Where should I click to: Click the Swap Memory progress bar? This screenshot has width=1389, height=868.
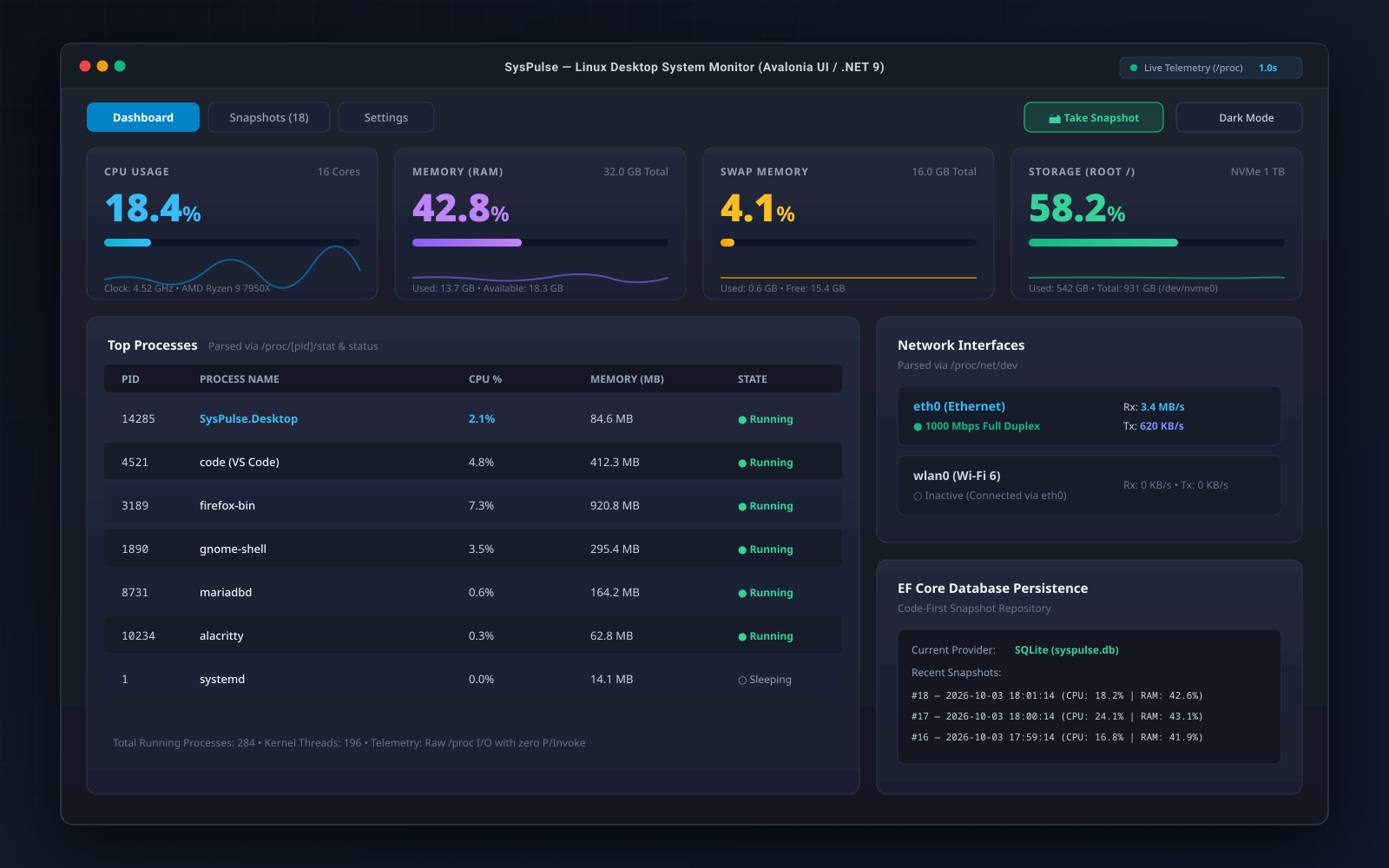click(848, 243)
